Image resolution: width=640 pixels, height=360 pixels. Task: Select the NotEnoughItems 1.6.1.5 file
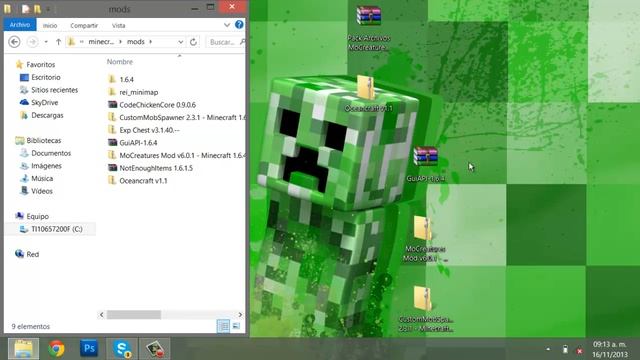[x=156, y=168]
